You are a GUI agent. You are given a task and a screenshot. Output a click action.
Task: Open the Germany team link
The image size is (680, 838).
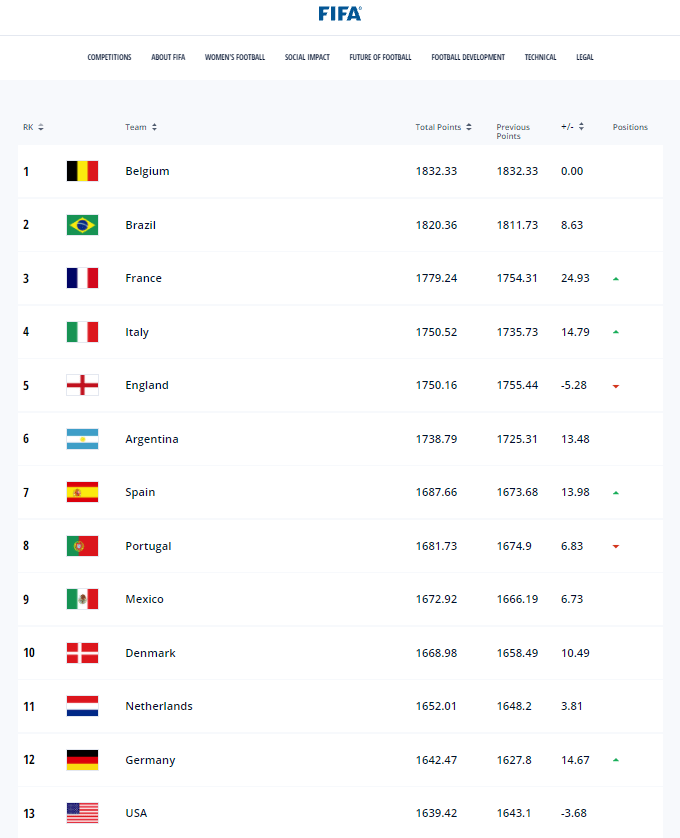click(150, 760)
